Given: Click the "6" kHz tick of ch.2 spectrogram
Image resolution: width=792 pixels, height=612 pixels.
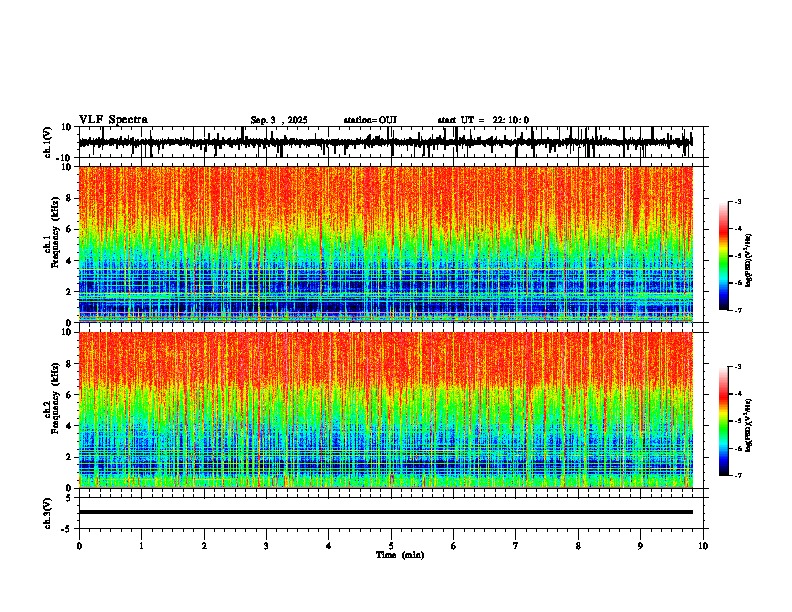Looking at the screenshot, I should pyautogui.click(x=69, y=395).
